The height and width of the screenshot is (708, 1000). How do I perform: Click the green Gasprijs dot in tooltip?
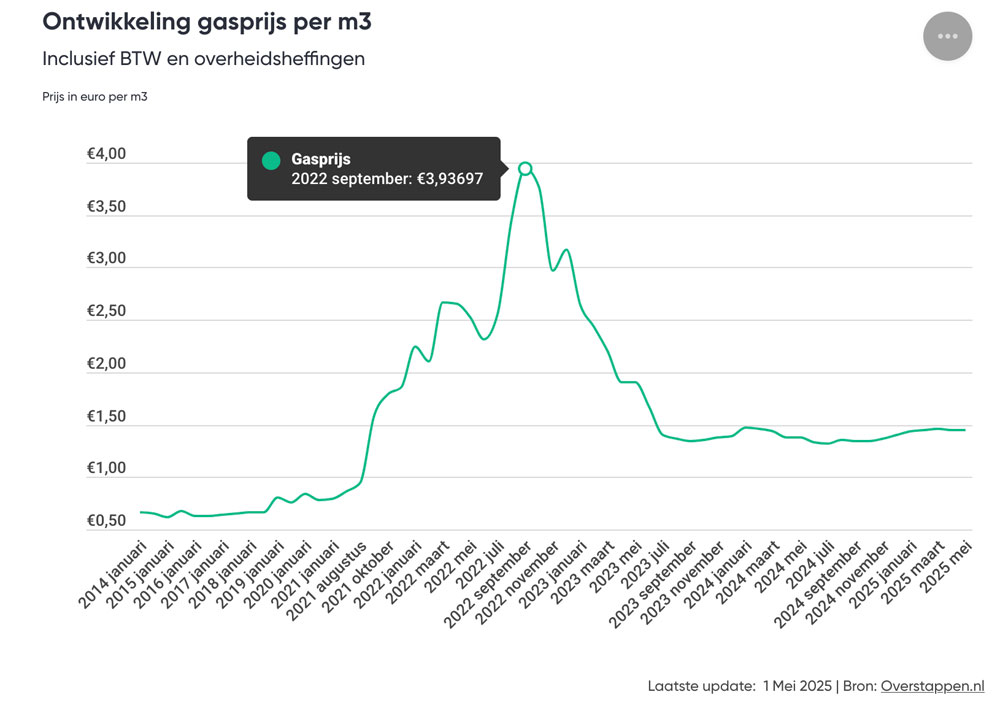[271, 161]
